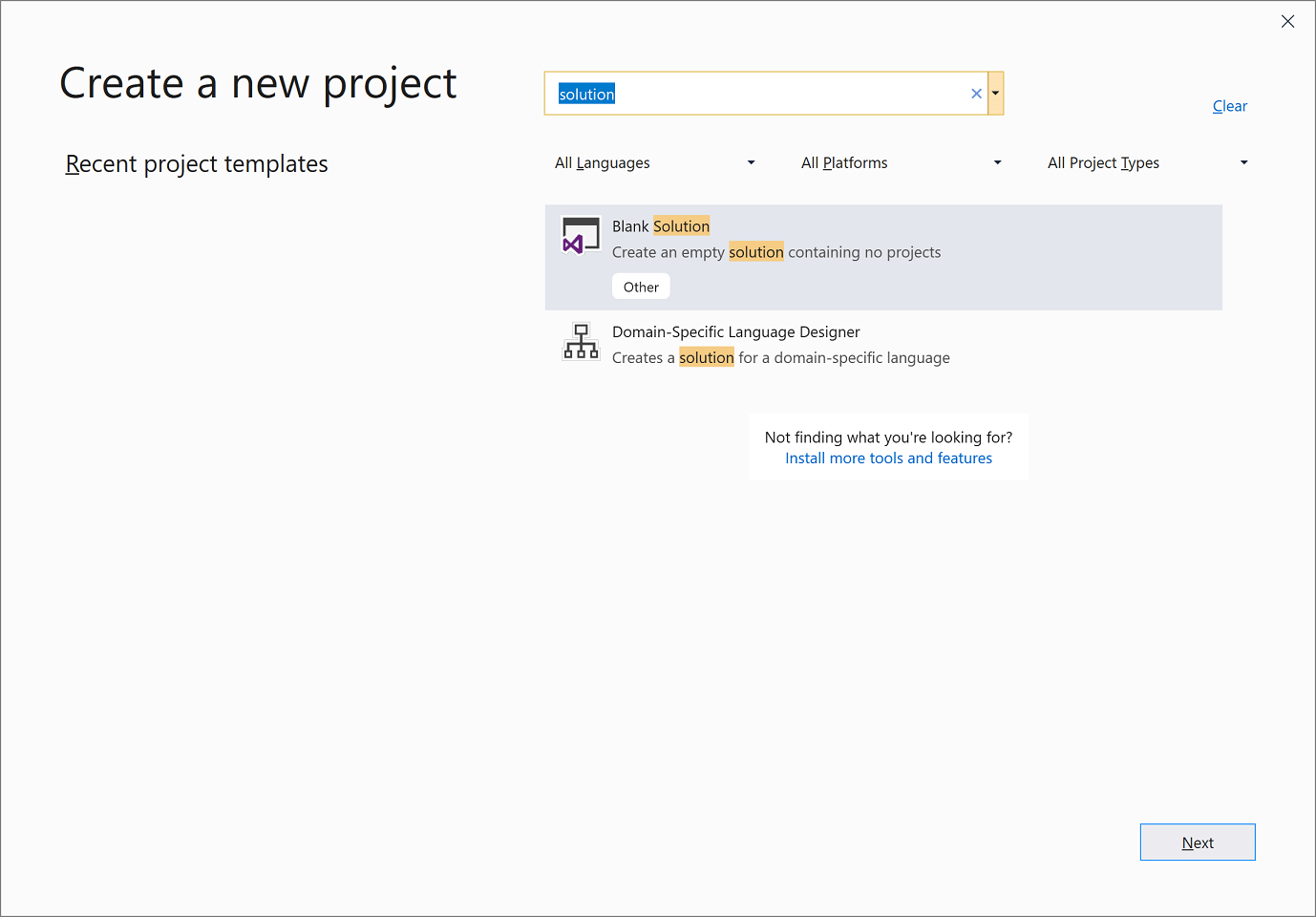Click the Recent project templates heading
1316x917 pixels.
(x=196, y=163)
